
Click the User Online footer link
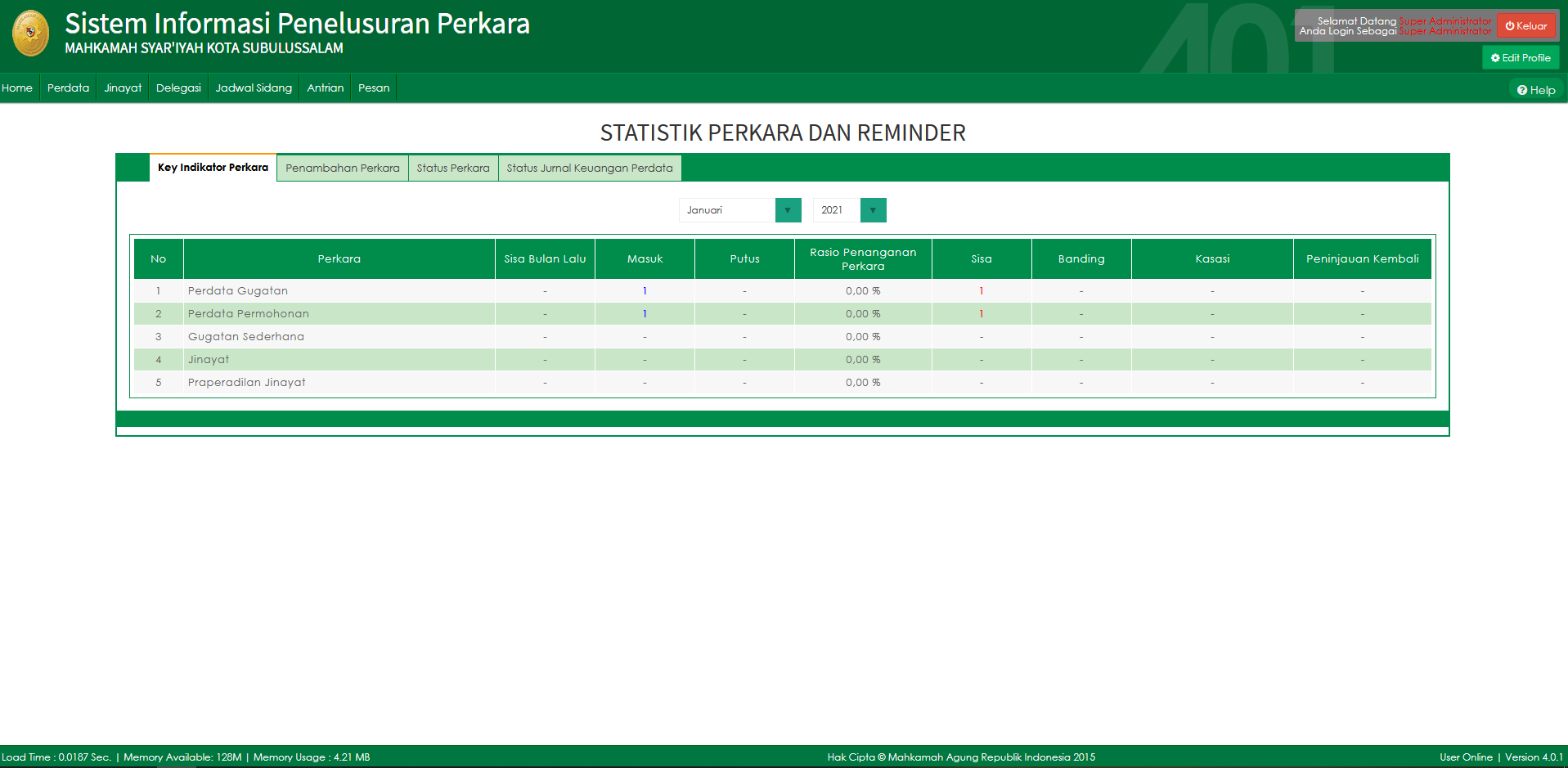pos(1466,757)
